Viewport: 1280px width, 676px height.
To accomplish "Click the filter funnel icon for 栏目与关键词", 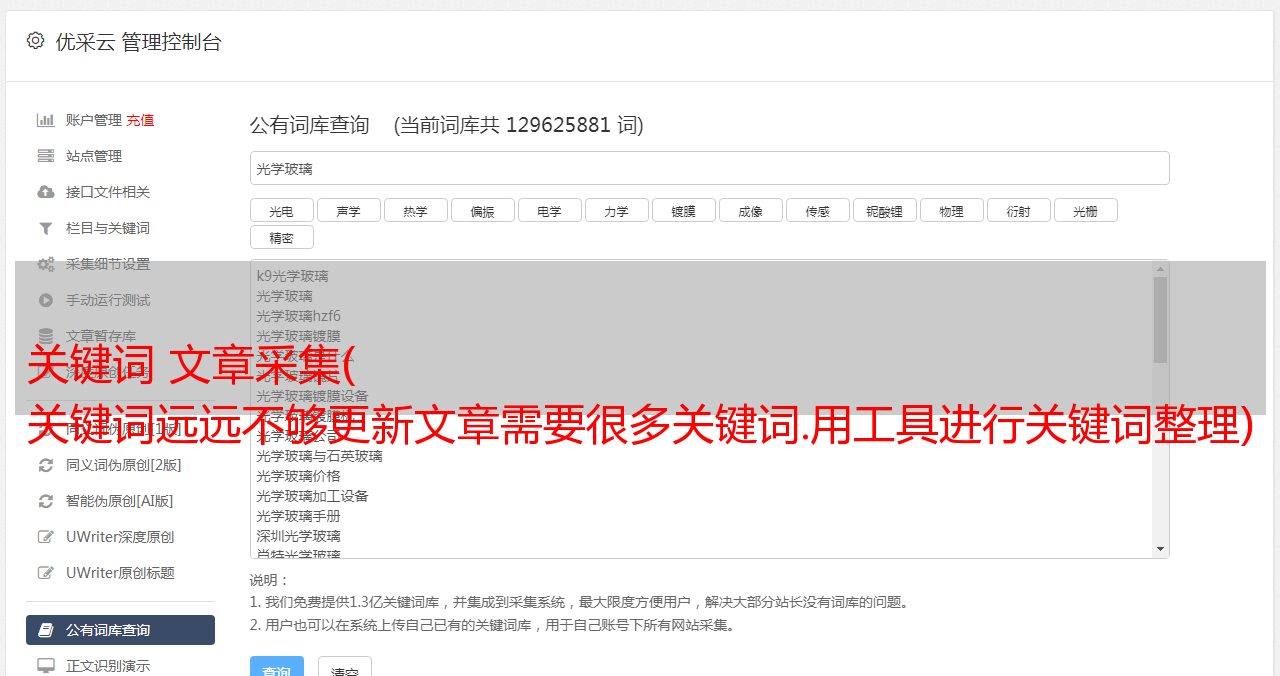I will [46, 228].
